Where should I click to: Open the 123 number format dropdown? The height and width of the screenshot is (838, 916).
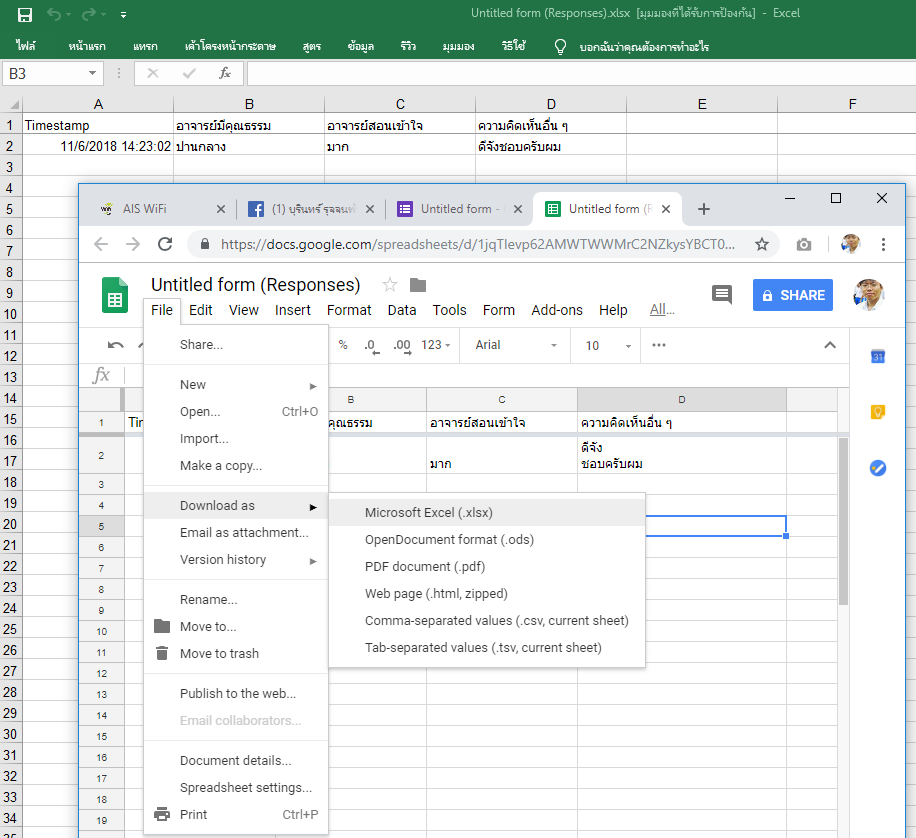(436, 345)
